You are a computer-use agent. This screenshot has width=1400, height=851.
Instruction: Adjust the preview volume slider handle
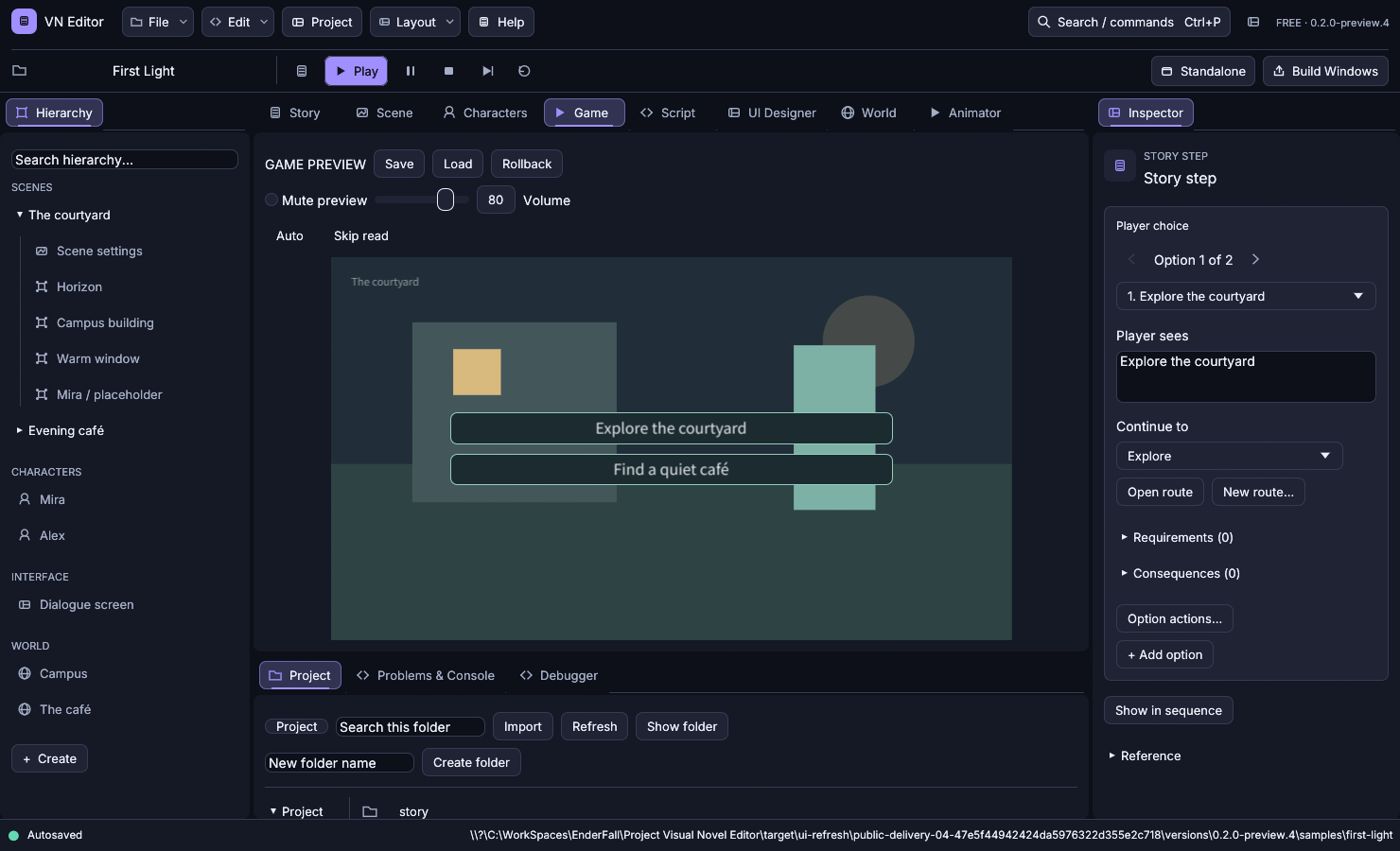pyautogui.click(x=446, y=200)
